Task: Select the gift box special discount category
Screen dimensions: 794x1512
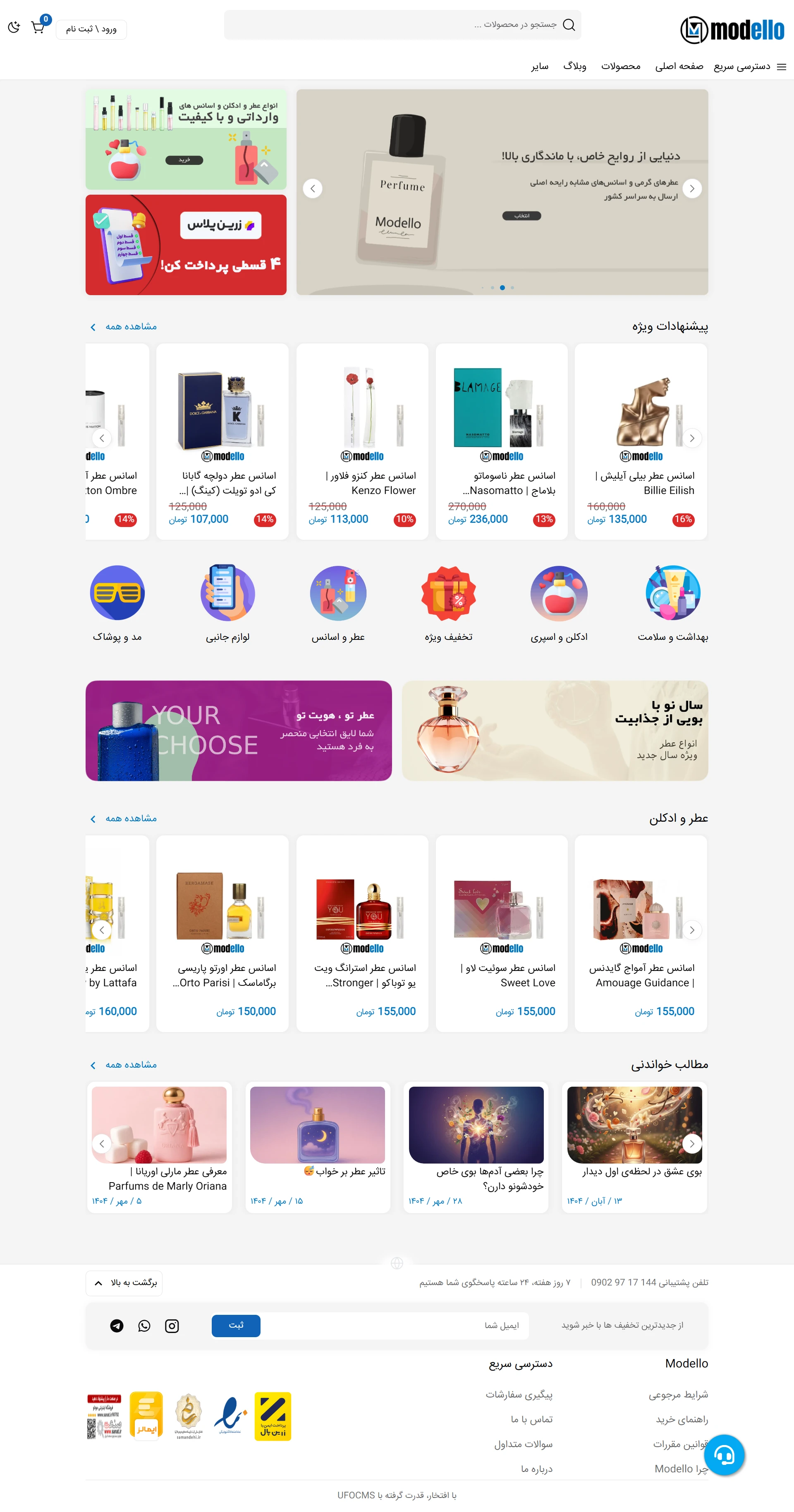Action: 449,593
